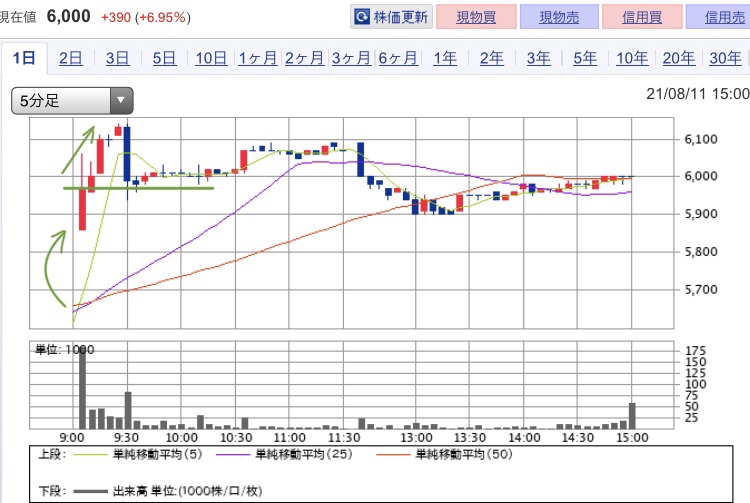Switch to the 3ヶ月 period tab
750x503 pixels.
click(x=352, y=58)
